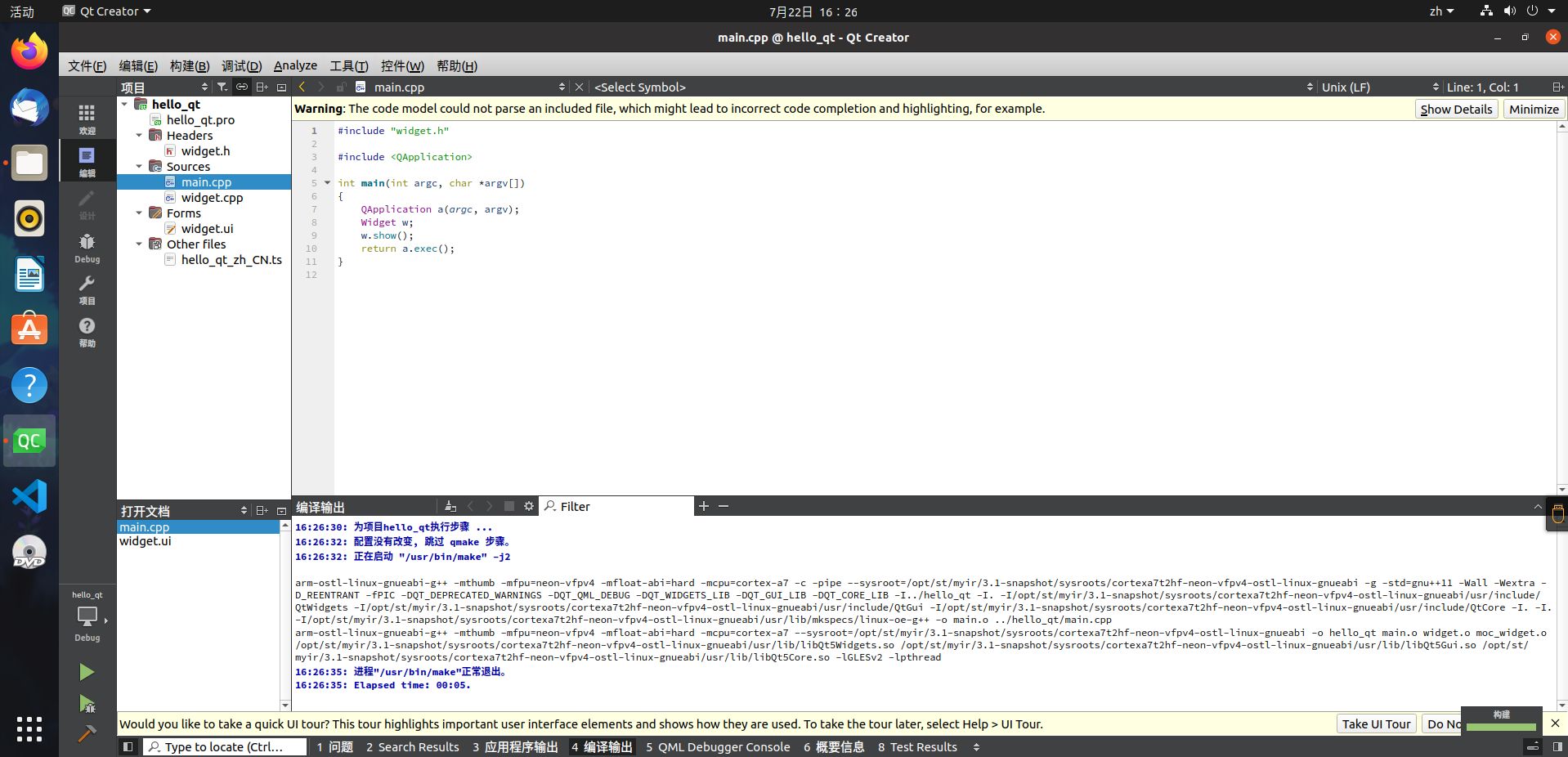Open the 帮助 (Help) mode

tap(87, 332)
